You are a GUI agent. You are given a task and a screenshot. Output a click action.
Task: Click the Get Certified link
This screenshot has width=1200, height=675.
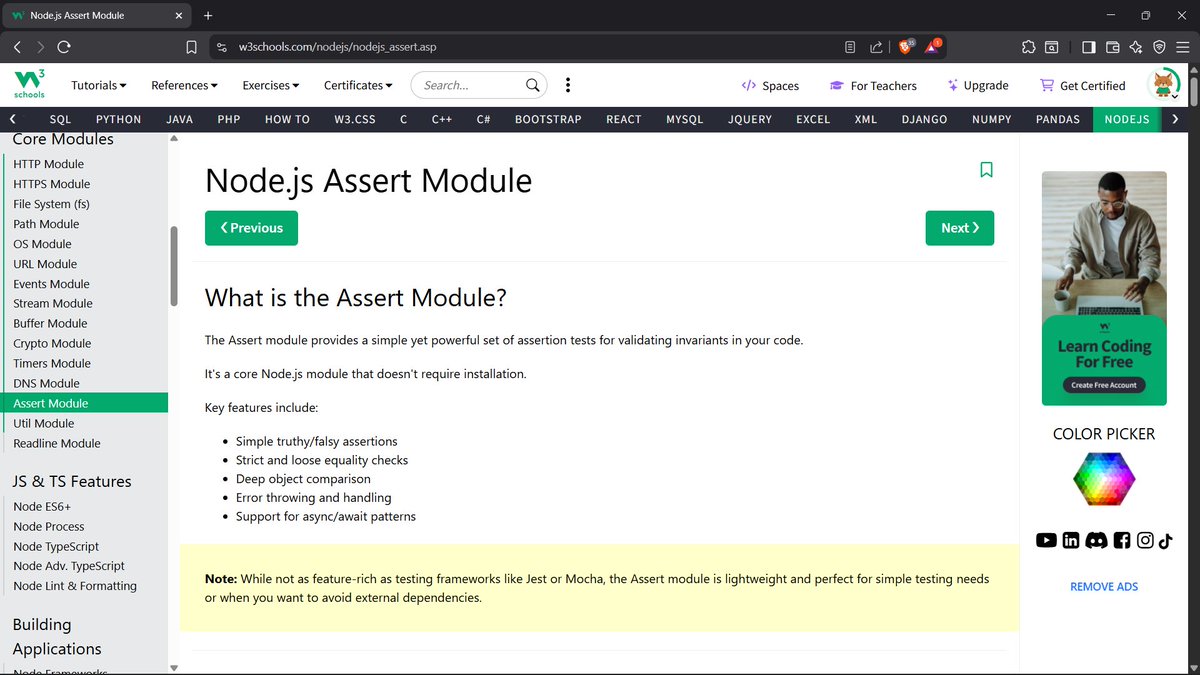click(x=1083, y=85)
